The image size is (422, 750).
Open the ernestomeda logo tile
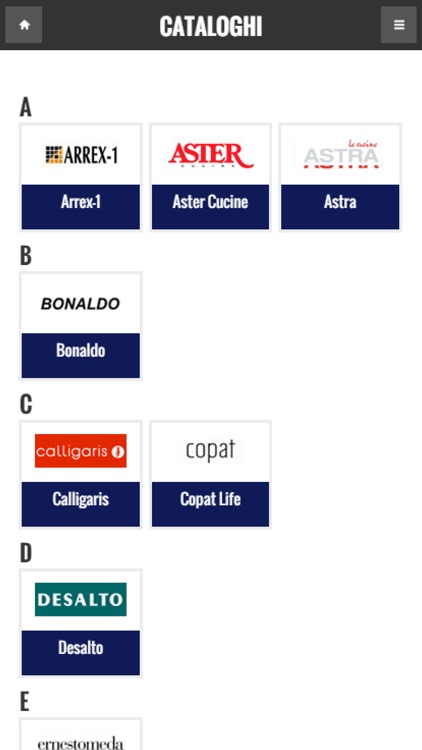pos(81,735)
